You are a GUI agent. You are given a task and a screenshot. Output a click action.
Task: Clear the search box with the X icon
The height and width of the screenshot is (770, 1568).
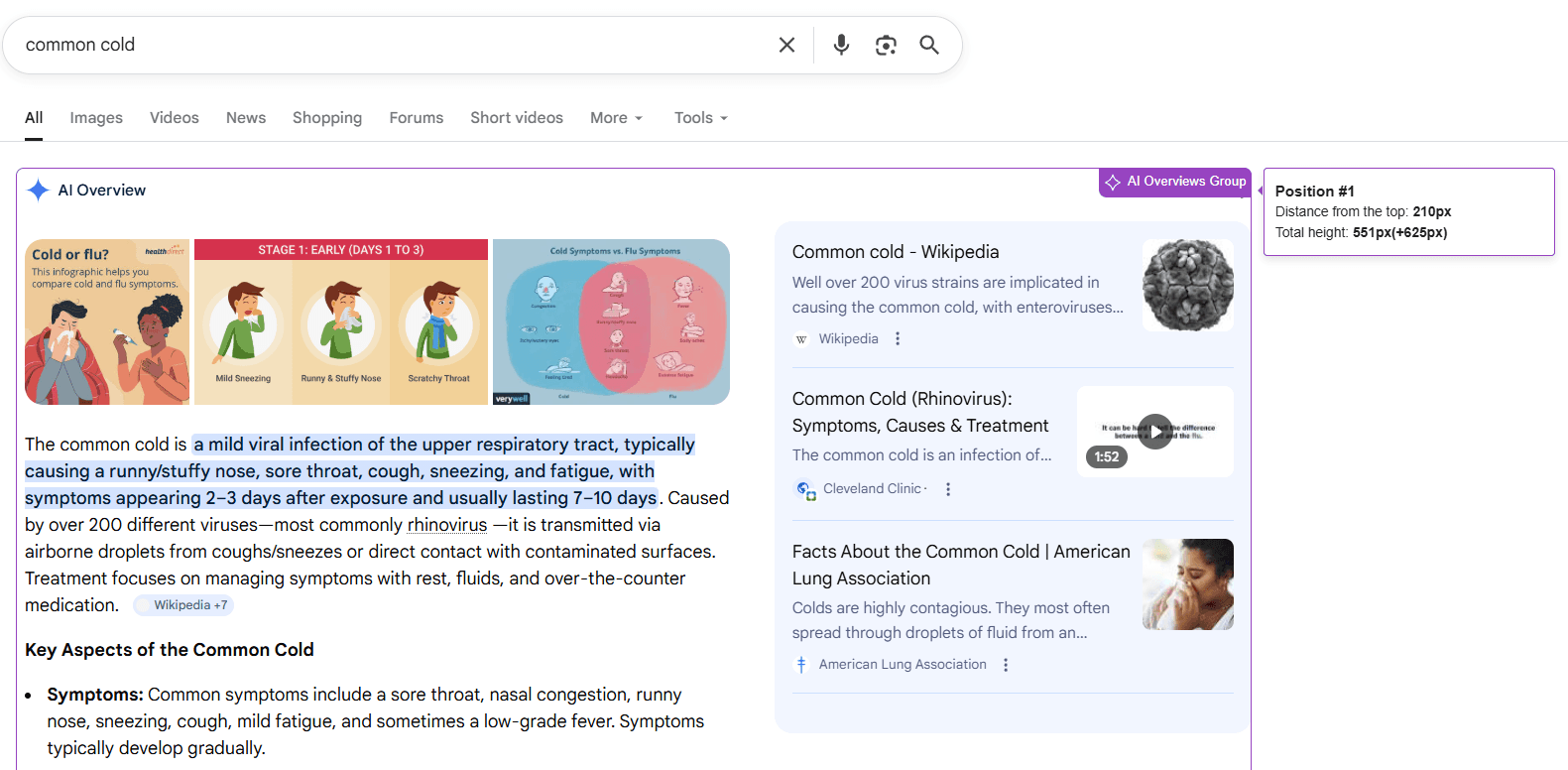pos(786,45)
